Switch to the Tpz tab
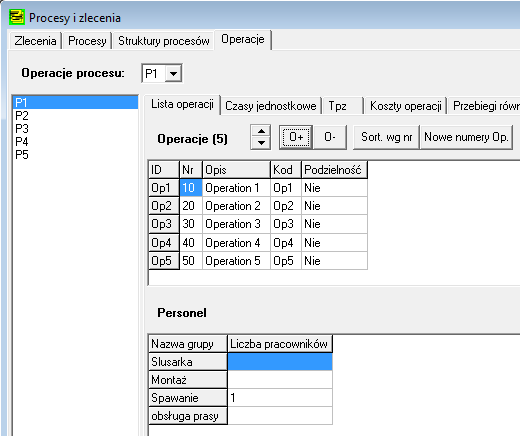This screenshot has width=520, height=436. click(343, 106)
